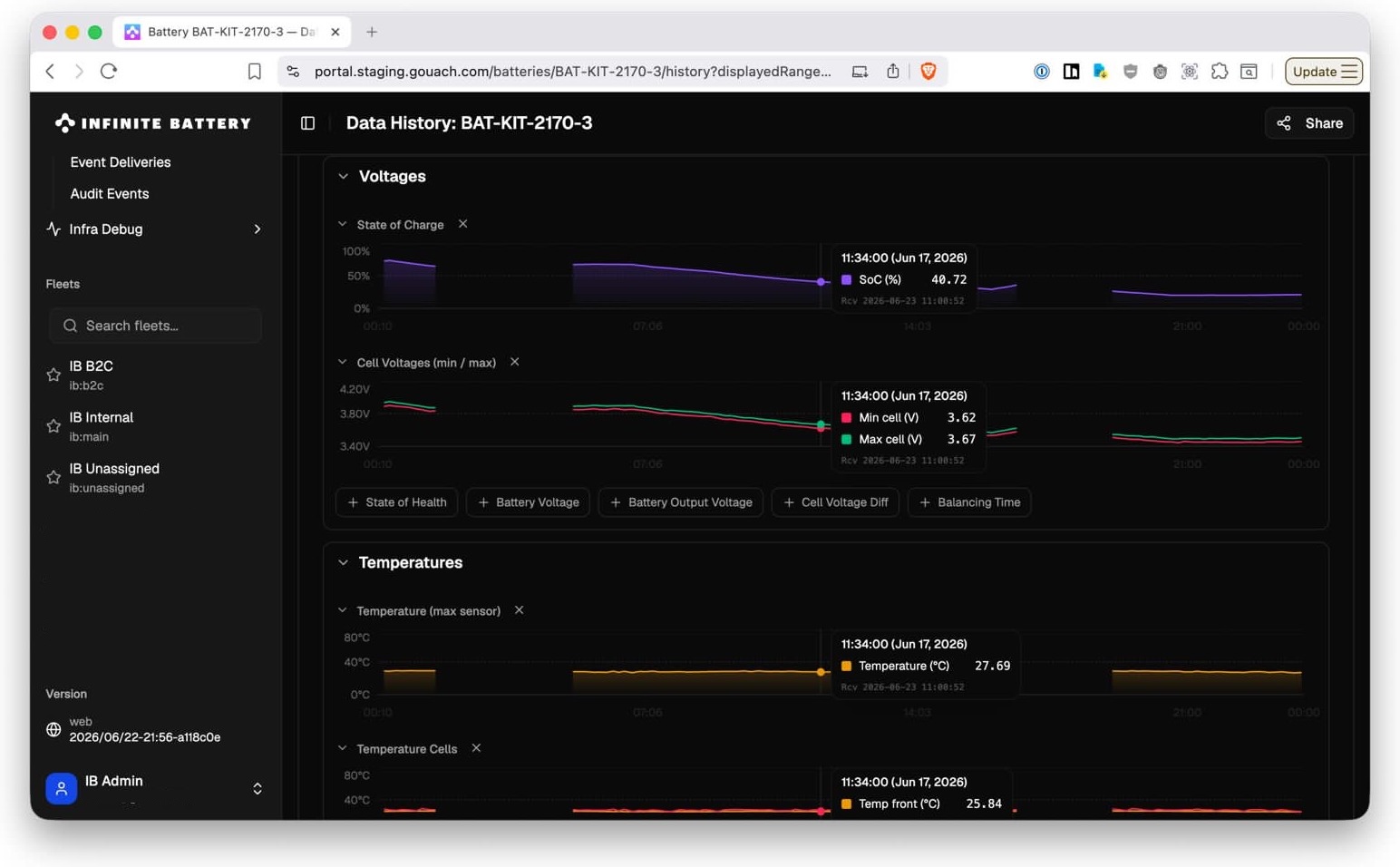
Task: Toggle the sidebar panel icon
Action: 307,123
